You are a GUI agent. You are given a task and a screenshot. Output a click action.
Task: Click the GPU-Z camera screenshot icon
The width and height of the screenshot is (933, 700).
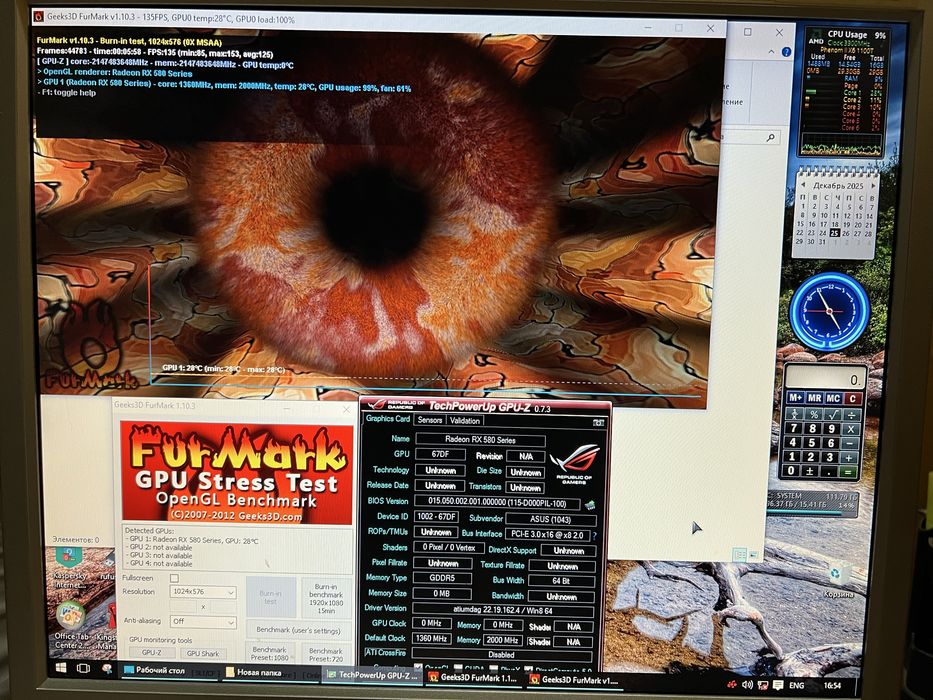tap(598, 422)
